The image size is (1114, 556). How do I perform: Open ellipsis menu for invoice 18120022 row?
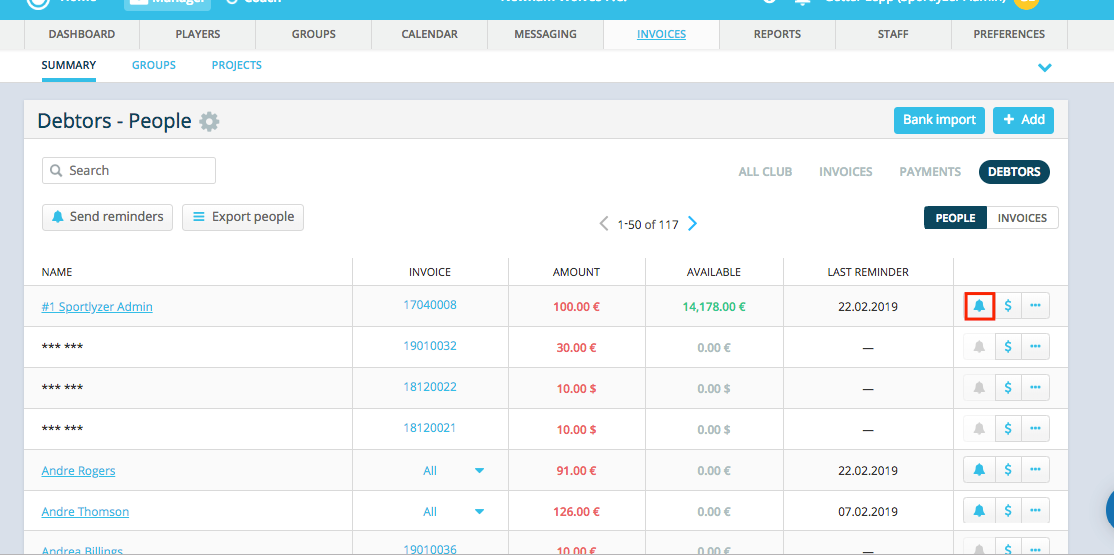pyautogui.click(x=1035, y=388)
